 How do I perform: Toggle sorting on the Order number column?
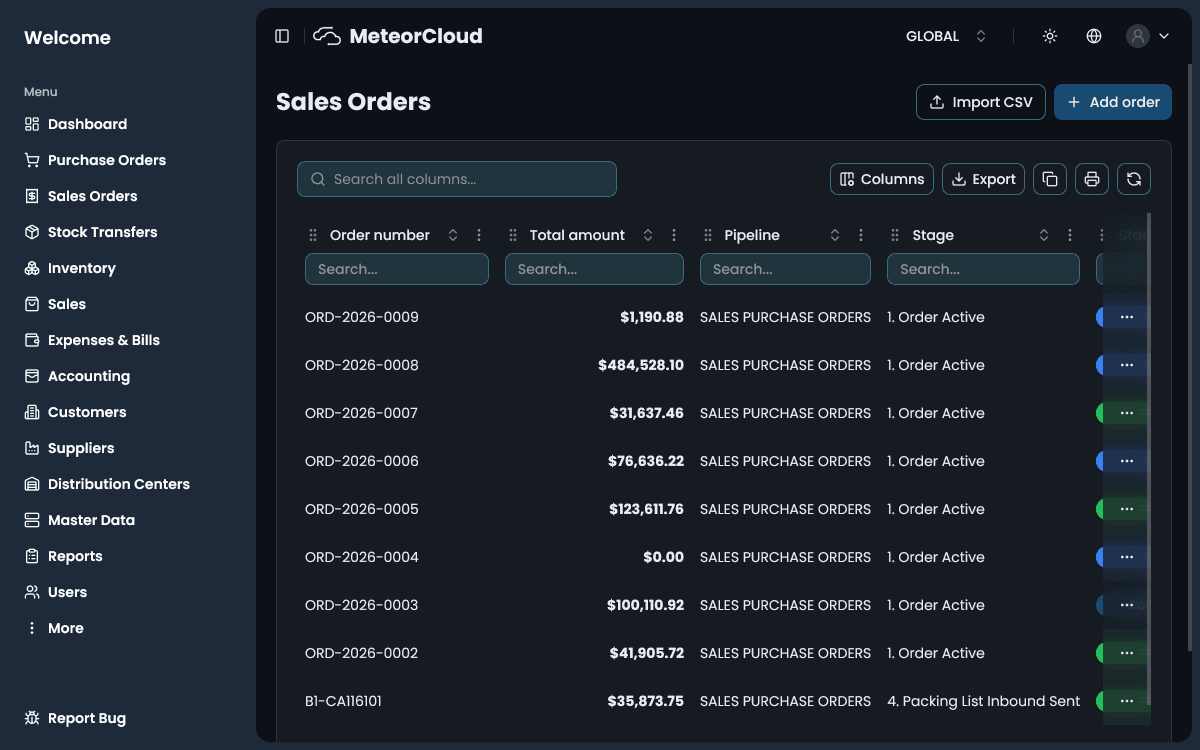pyautogui.click(x=452, y=235)
